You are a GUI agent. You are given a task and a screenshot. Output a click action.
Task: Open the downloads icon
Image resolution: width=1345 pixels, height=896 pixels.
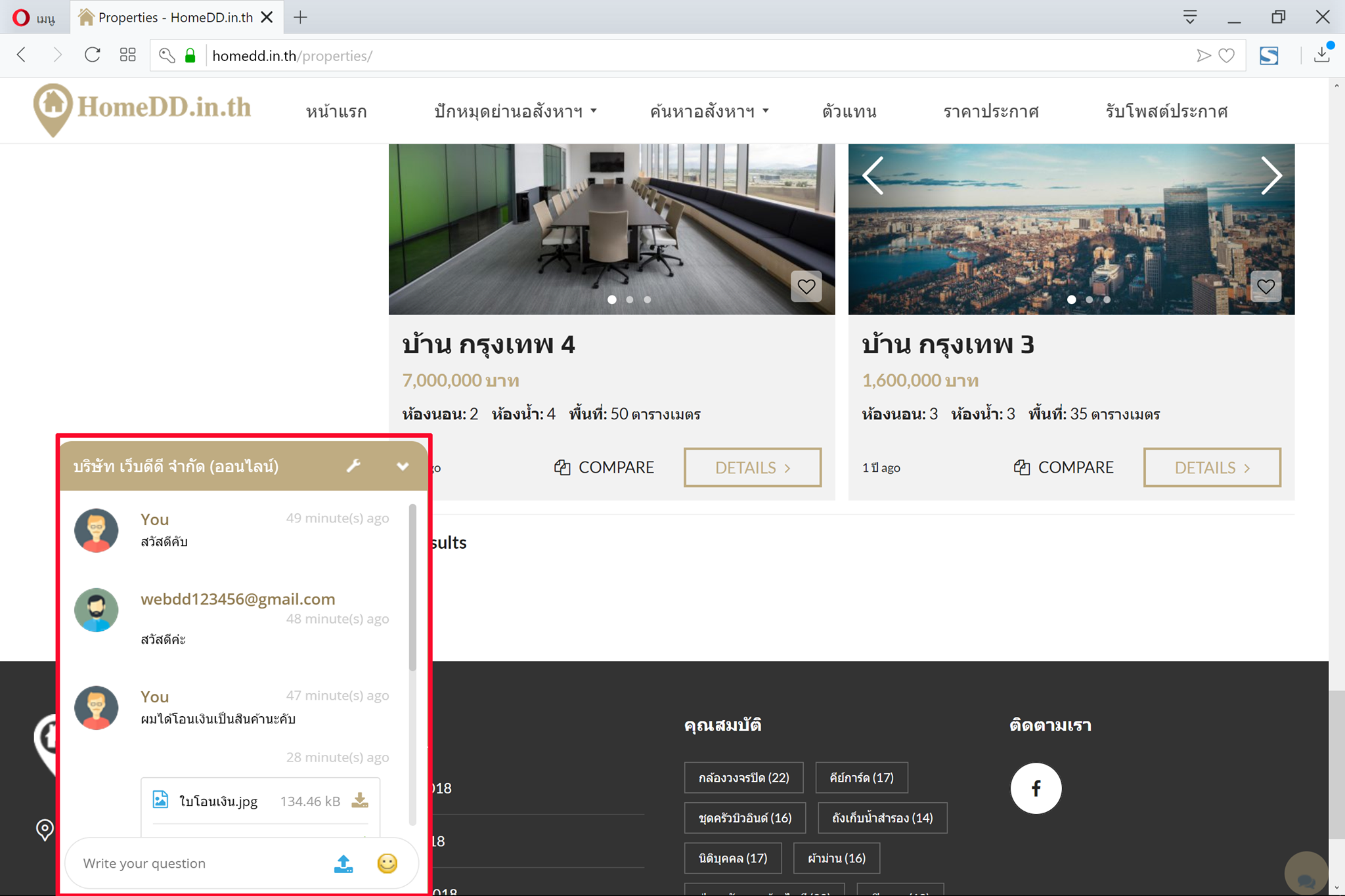pyautogui.click(x=1323, y=55)
